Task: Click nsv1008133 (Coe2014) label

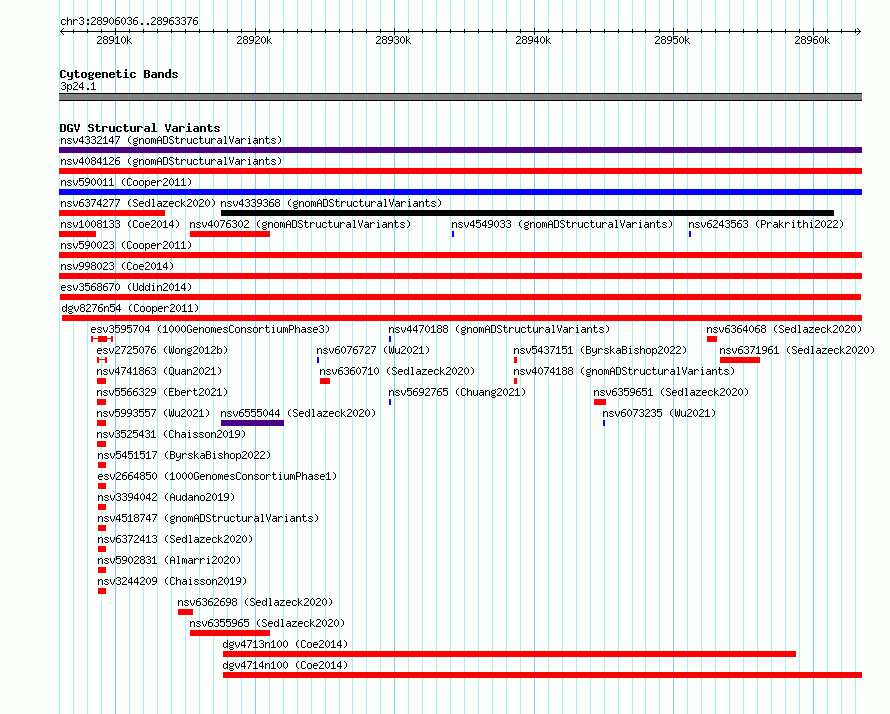Action: [120, 224]
